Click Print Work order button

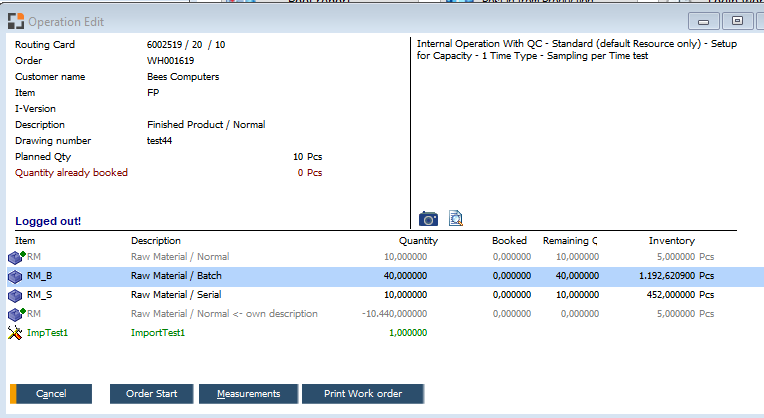(x=362, y=394)
